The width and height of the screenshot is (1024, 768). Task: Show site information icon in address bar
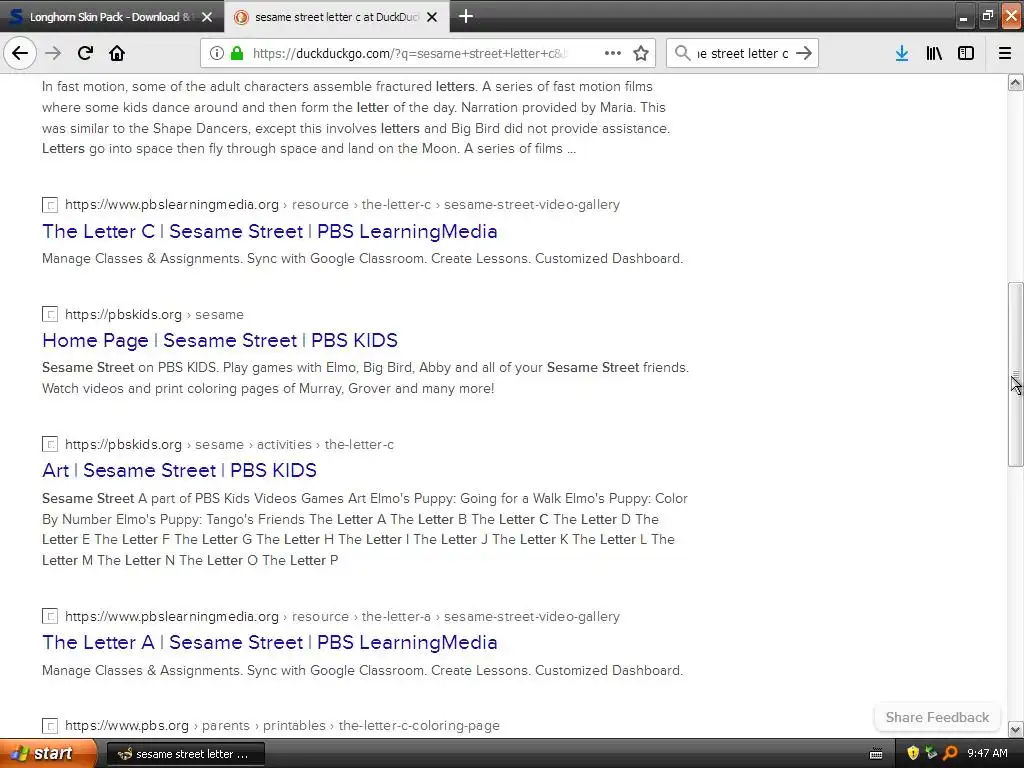(x=216, y=53)
